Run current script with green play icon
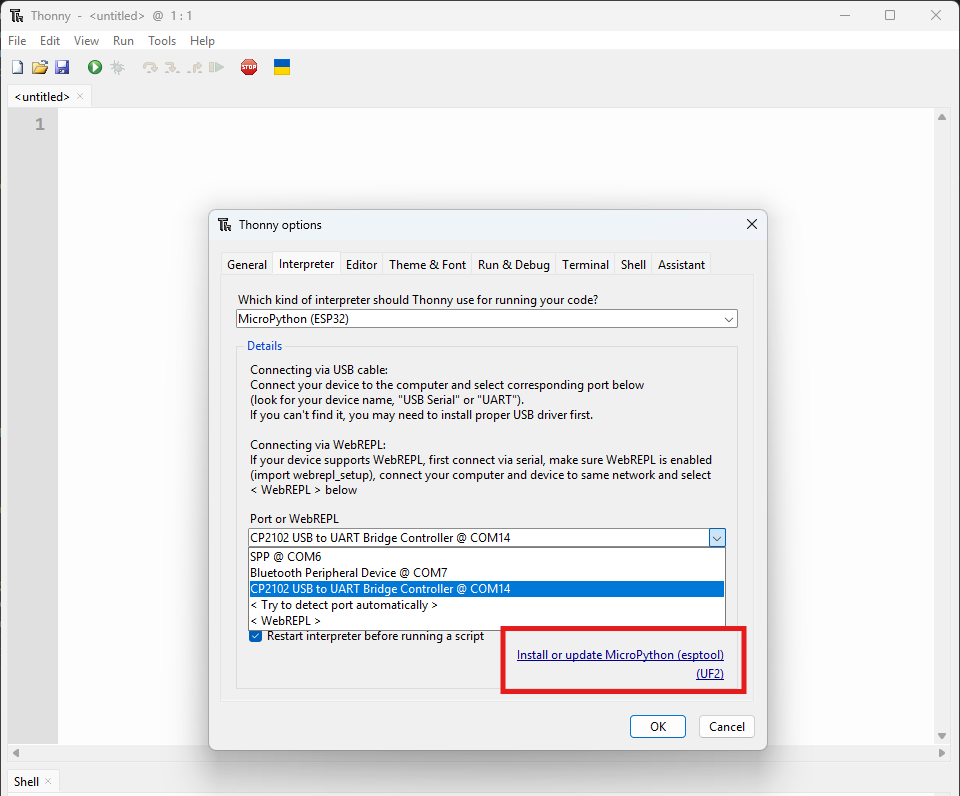This screenshot has height=796, width=960. tap(95, 67)
